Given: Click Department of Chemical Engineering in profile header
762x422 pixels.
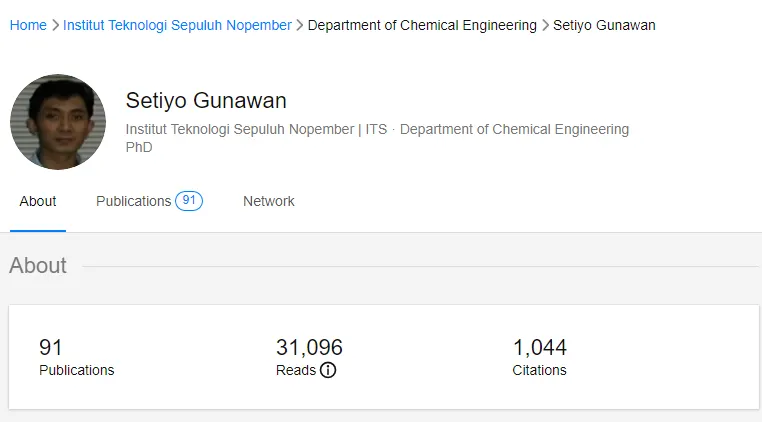Looking at the screenshot, I should (514, 129).
